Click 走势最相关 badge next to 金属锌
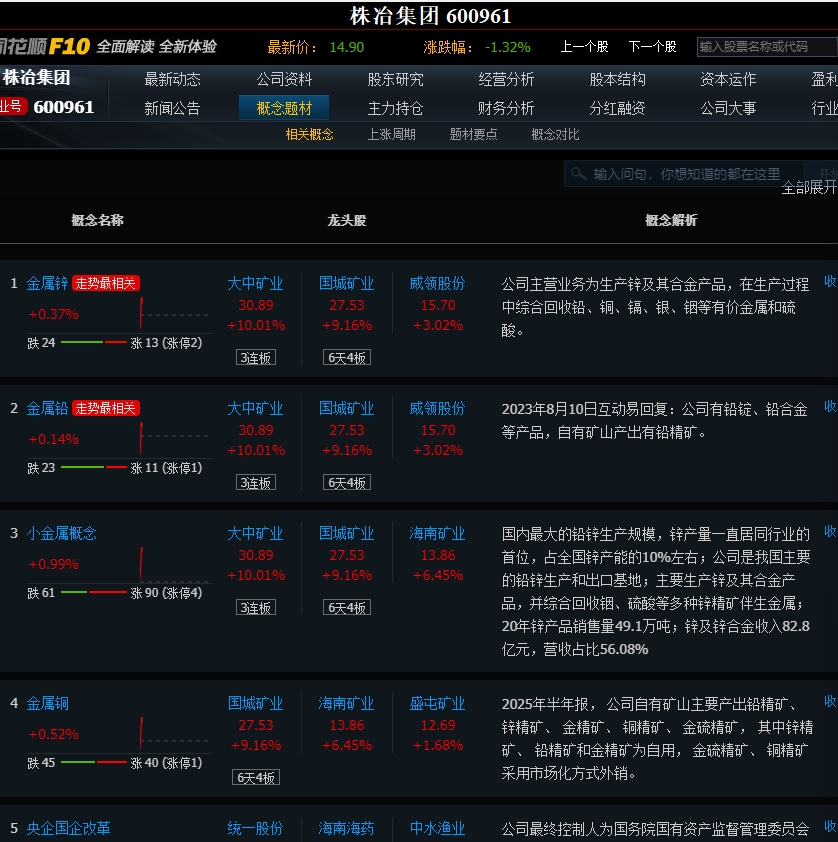 click(106, 283)
